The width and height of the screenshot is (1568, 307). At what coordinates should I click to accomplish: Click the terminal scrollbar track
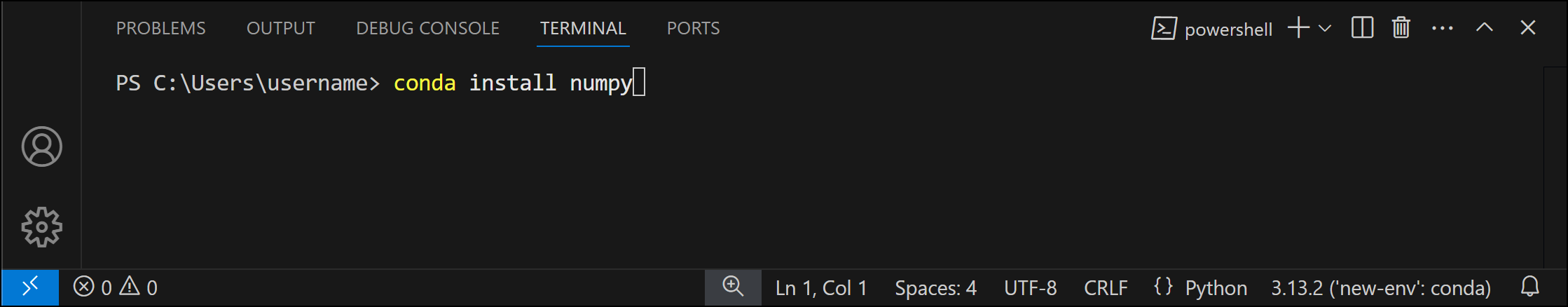tap(1554, 168)
